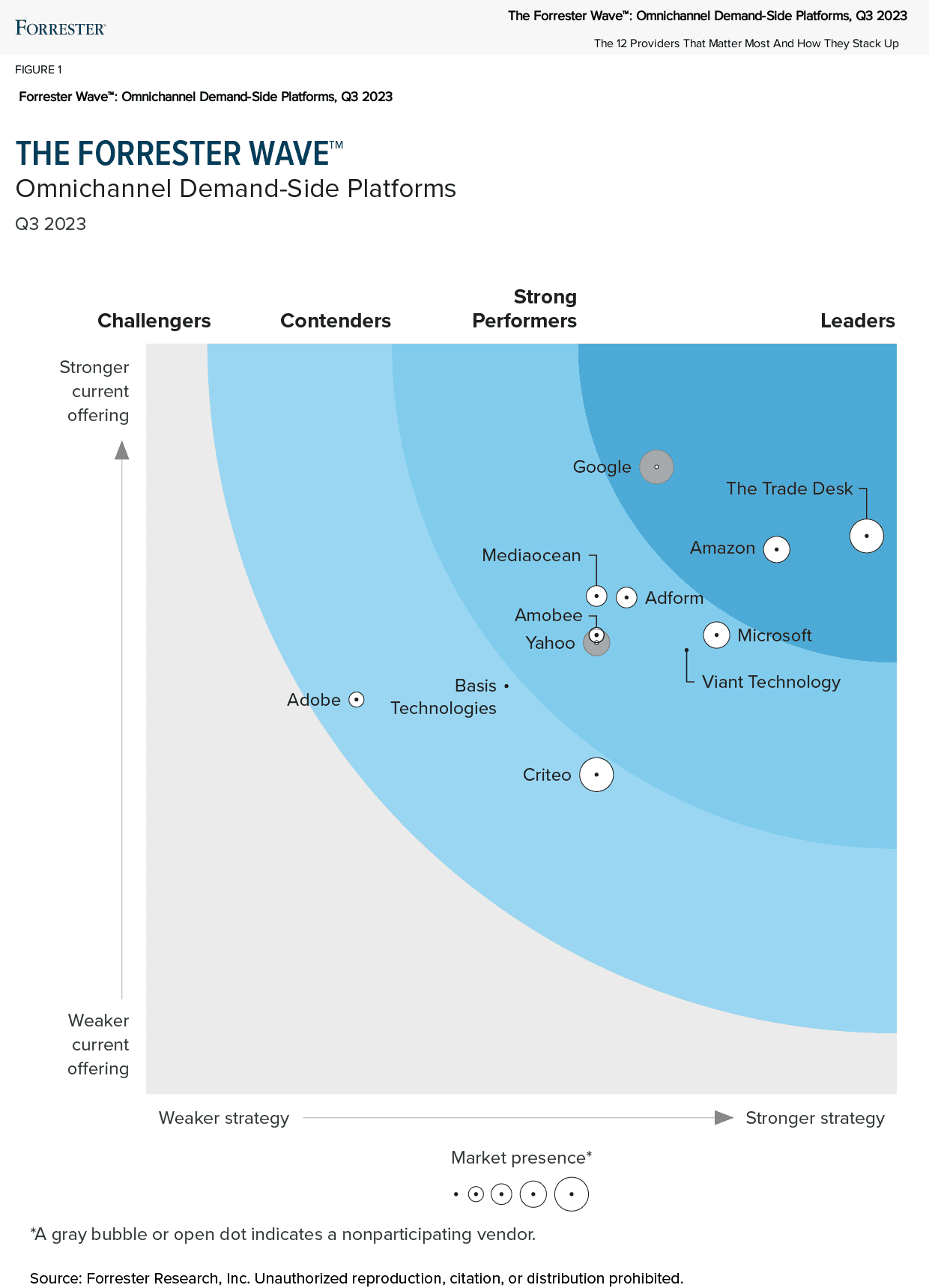This screenshot has width=929, height=1288.
Task: Click the Stronger strategy arrowhead
Action: pyautogui.click(x=724, y=1118)
